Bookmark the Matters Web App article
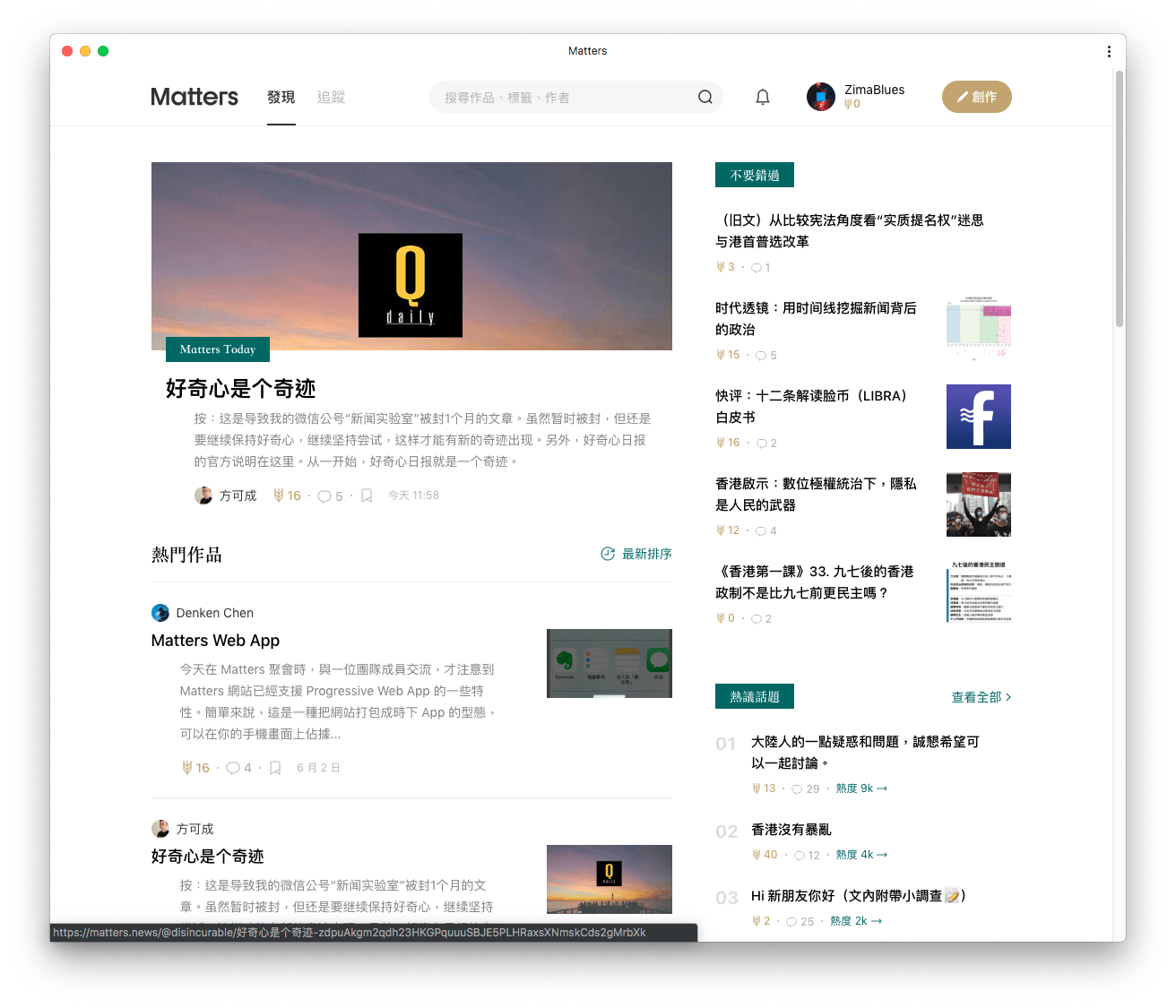The height and width of the screenshot is (1008, 1176). click(x=275, y=768)
